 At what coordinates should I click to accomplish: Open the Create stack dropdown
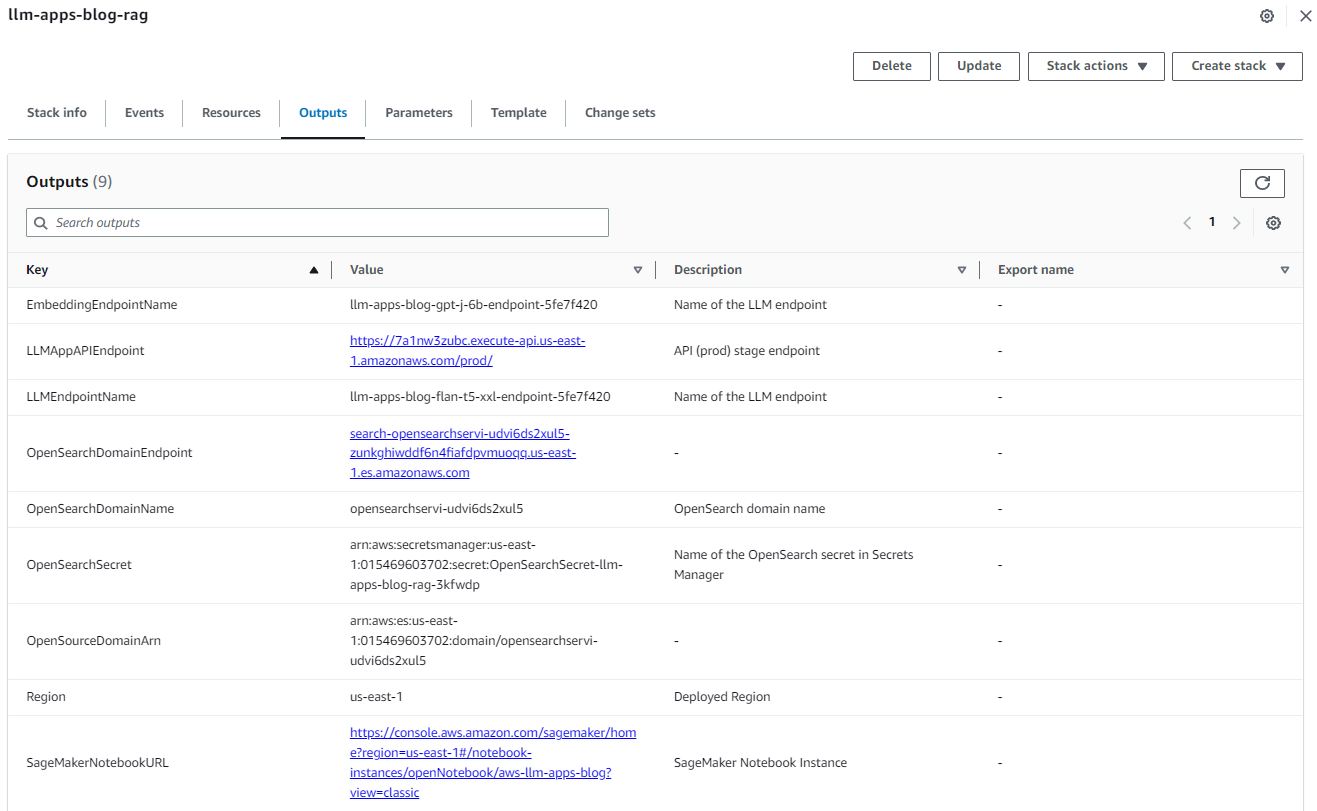tap(1237, 66)
